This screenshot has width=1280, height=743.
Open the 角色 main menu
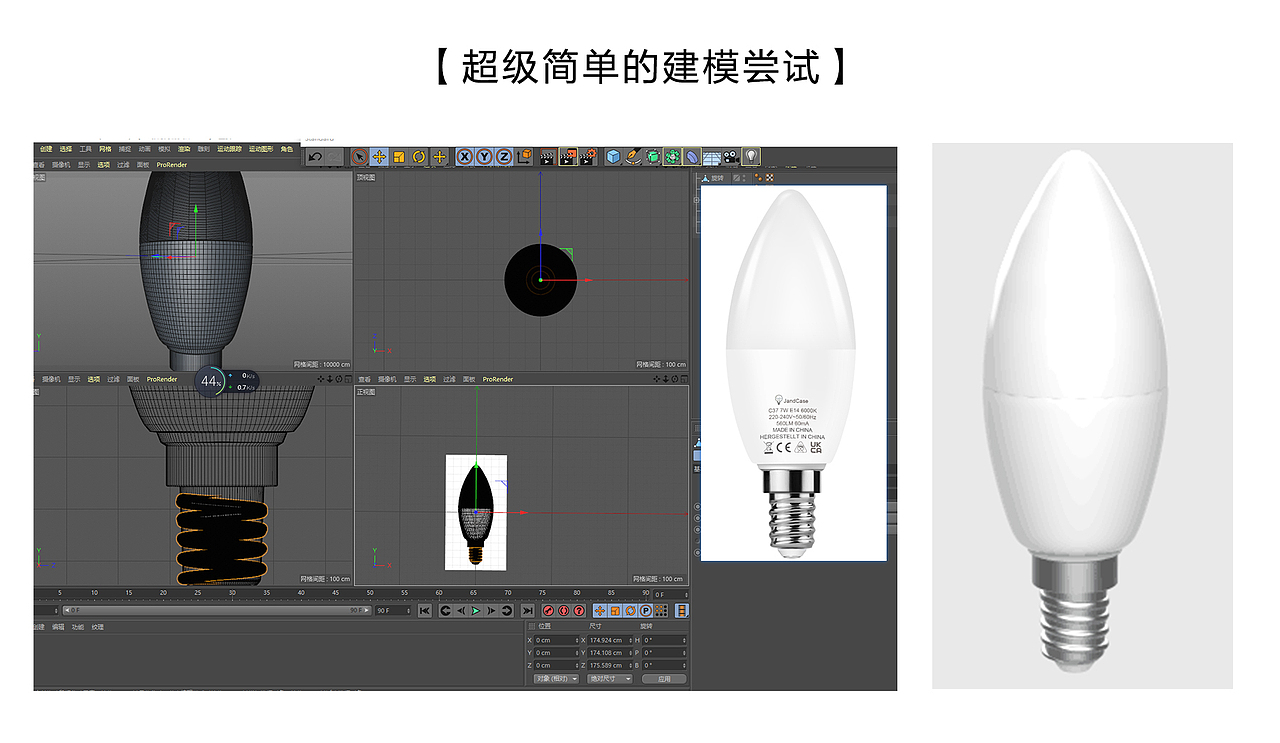pyautogui.click(x=287, y=149)
